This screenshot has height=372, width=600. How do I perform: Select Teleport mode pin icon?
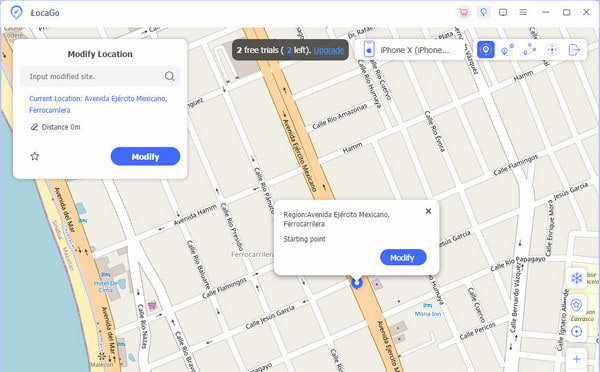[x=486, y=50]
